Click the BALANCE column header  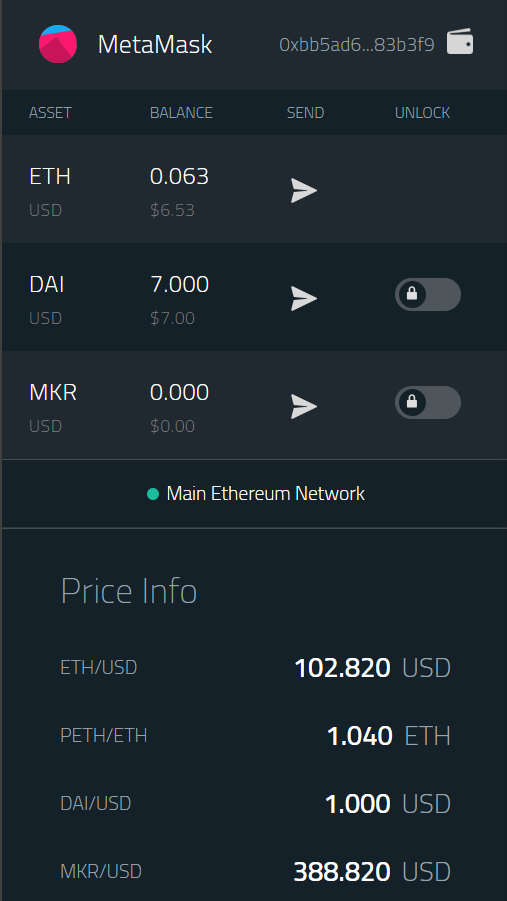181,113
